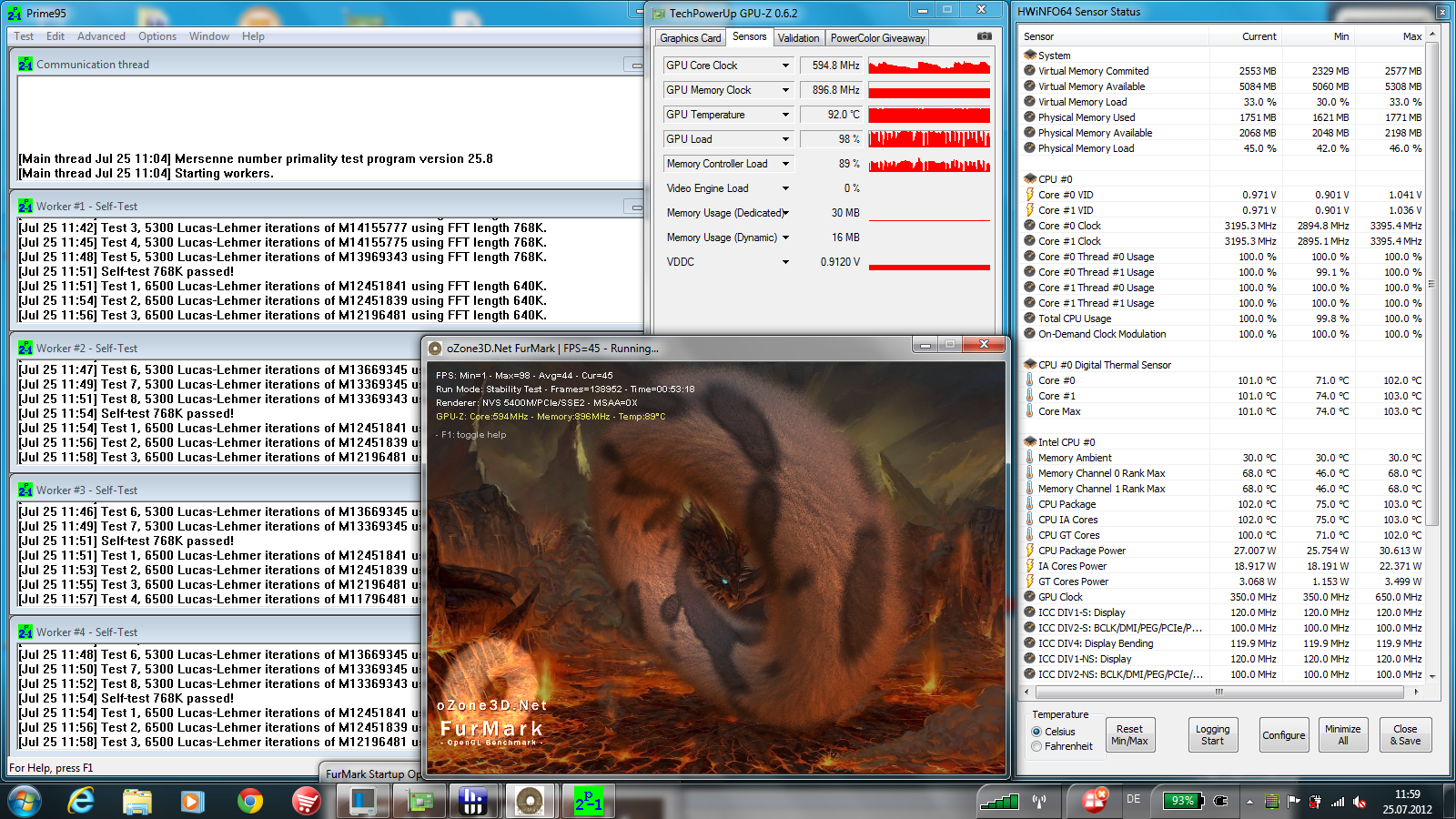The width and height of the screenshot is (1456, 819).
Task: Click the wireless antenna tray icon
Action: coord(1039,802)
